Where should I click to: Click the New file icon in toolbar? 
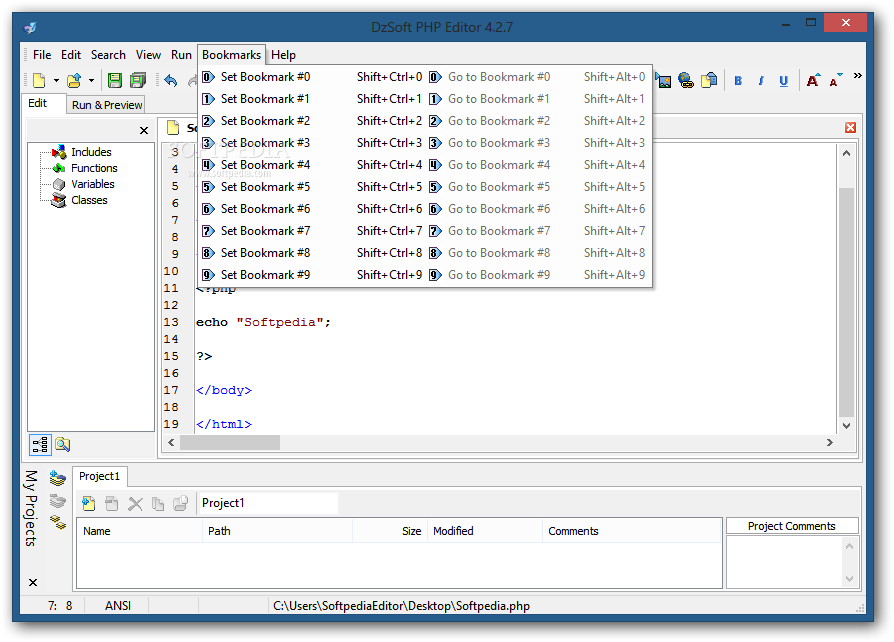coord(39,80)
